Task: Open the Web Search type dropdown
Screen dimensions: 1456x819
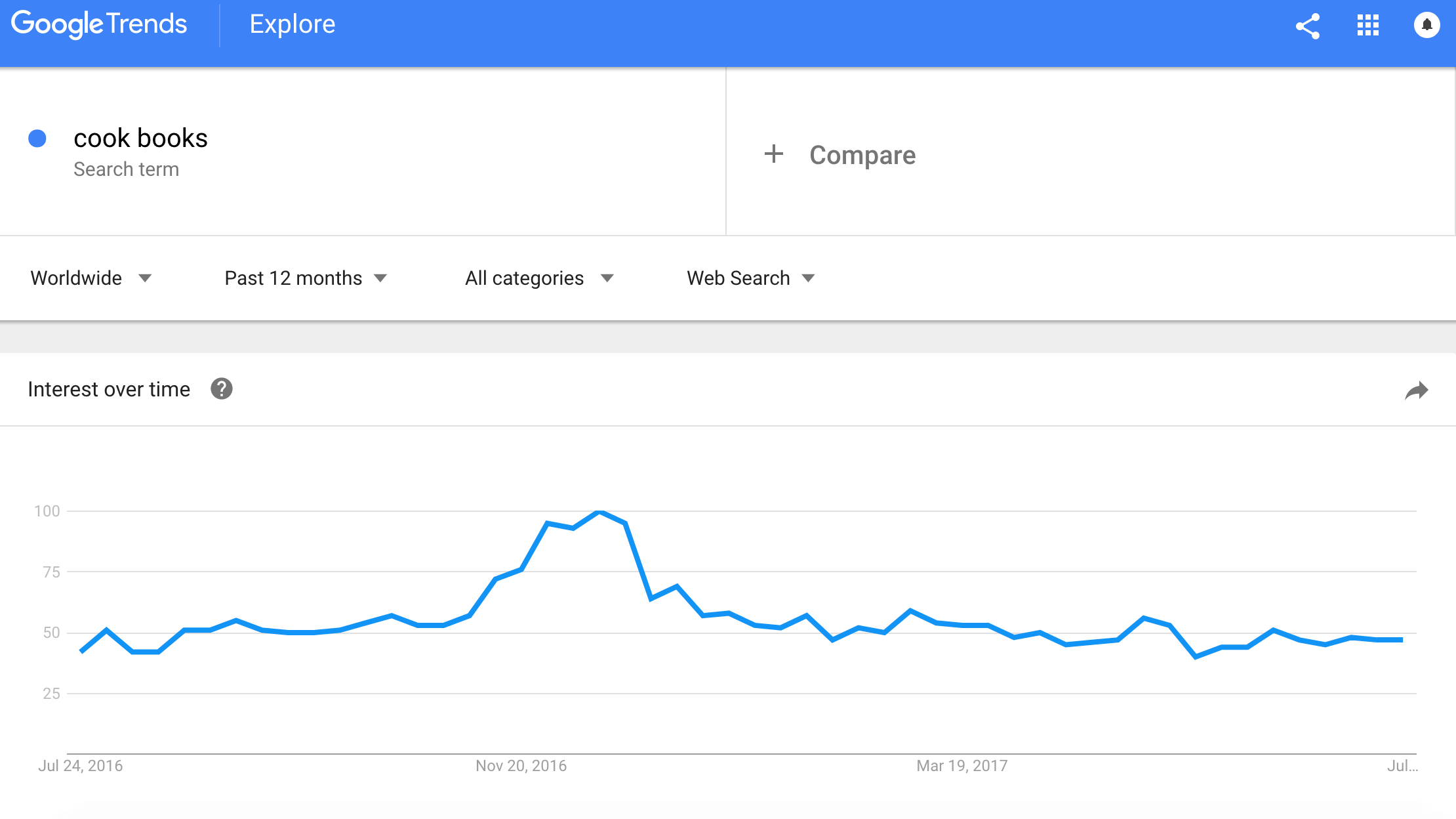Action: 751,278
